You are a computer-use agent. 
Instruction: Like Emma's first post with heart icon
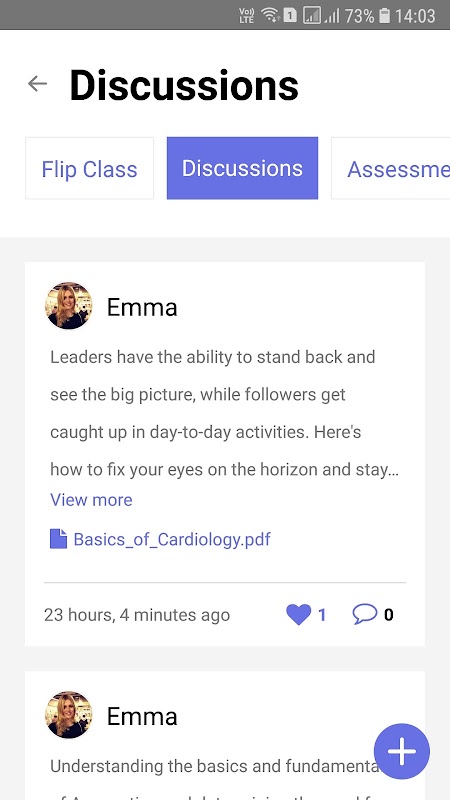coord(298,615)
